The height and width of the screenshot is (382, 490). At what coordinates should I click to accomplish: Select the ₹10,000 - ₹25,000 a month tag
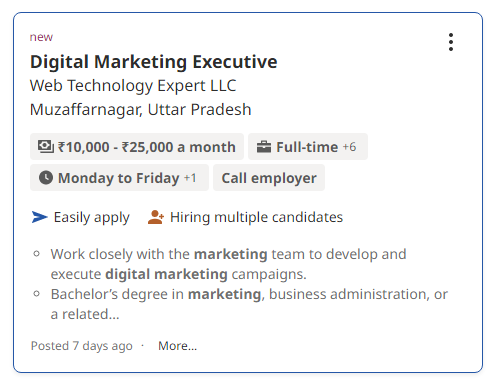click(137, 147)
